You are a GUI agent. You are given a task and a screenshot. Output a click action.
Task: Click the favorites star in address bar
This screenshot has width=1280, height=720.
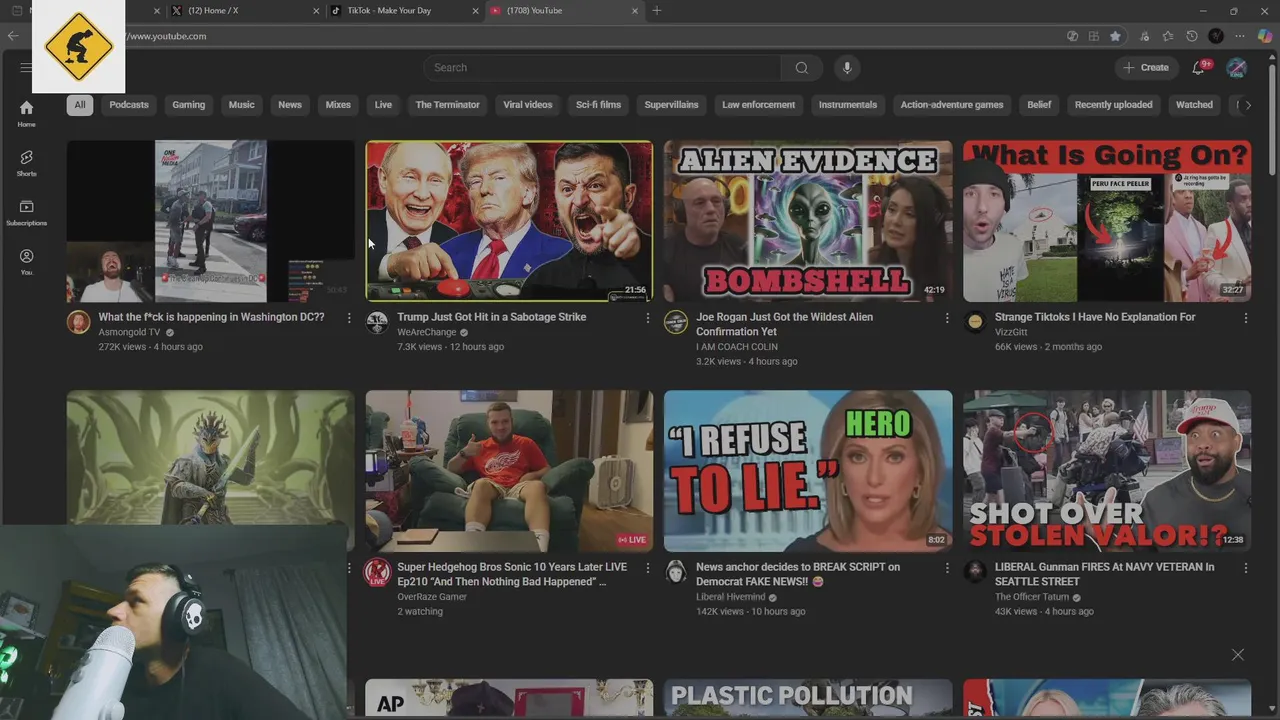pos(1115,36)
